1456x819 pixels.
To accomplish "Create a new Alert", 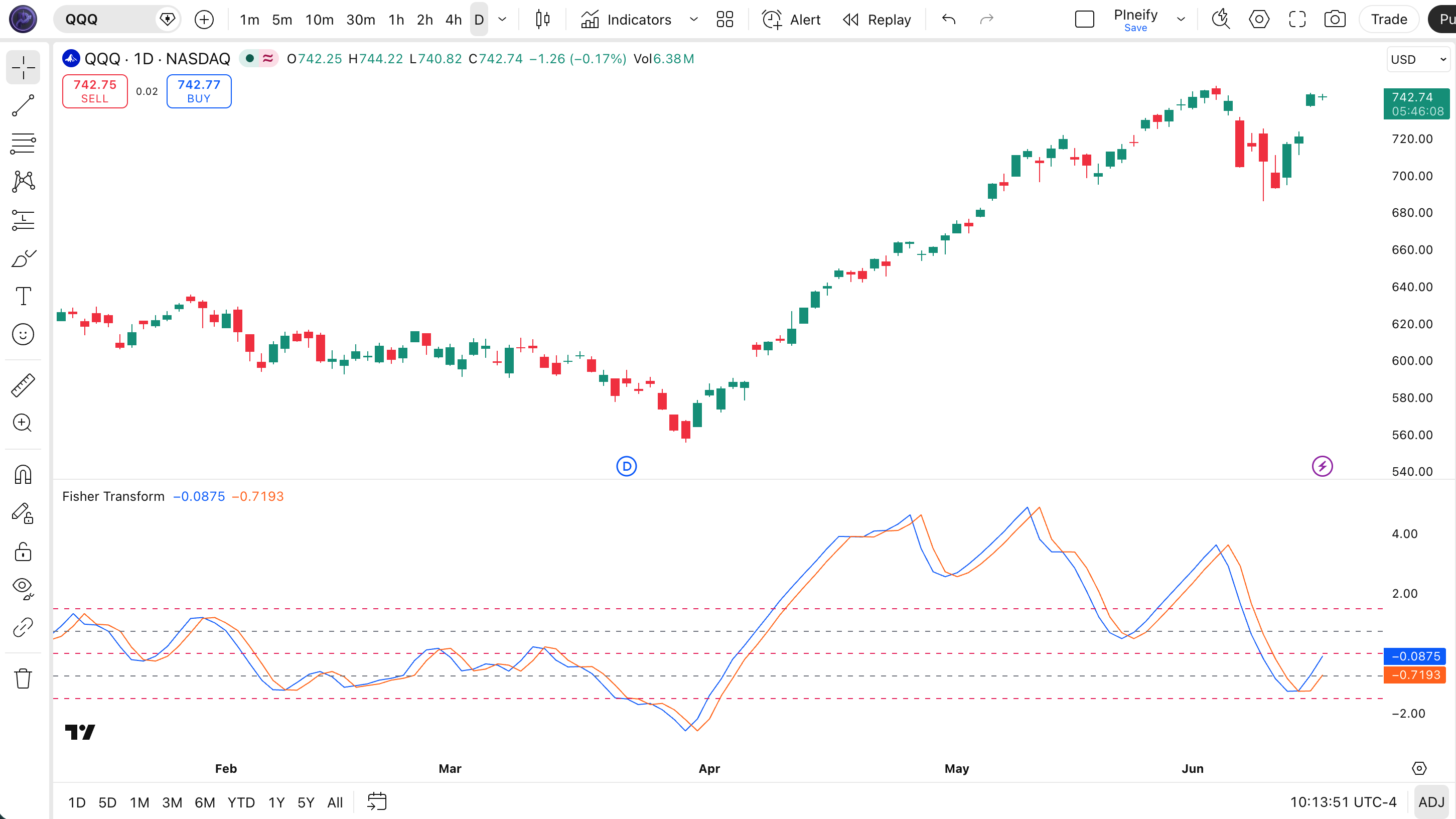I will click(x=791, y=20).
